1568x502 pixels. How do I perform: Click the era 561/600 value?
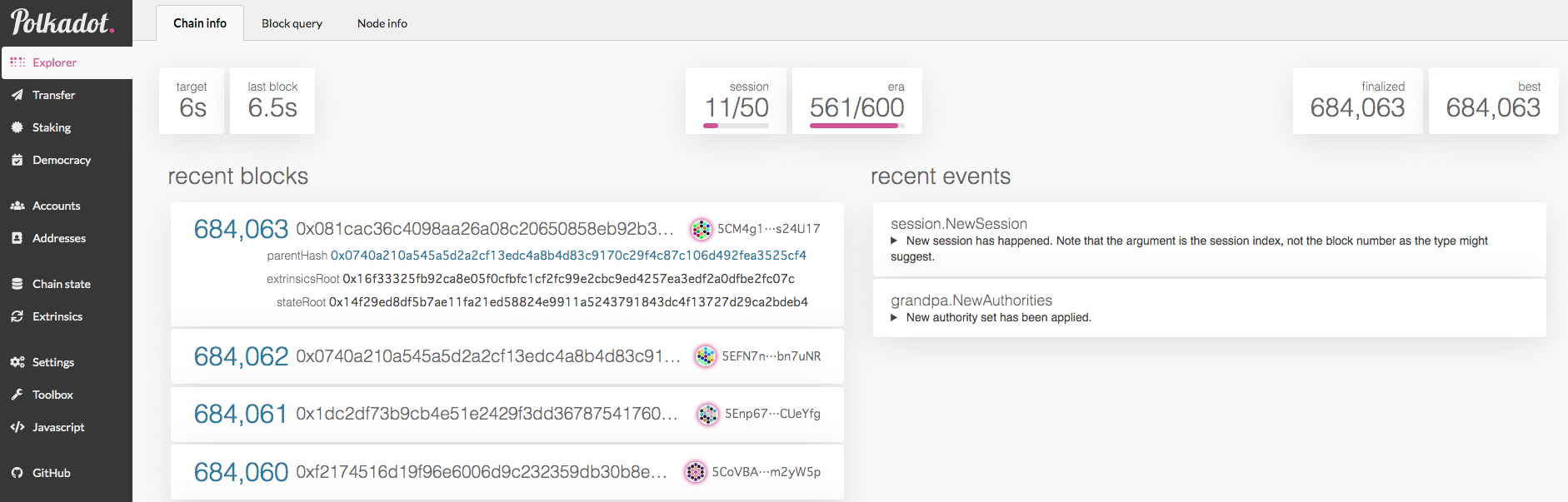click(857, 107)
